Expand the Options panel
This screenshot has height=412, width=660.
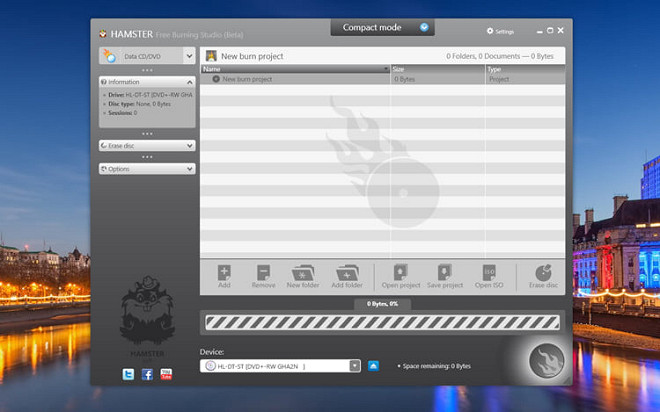click(189, 169)
